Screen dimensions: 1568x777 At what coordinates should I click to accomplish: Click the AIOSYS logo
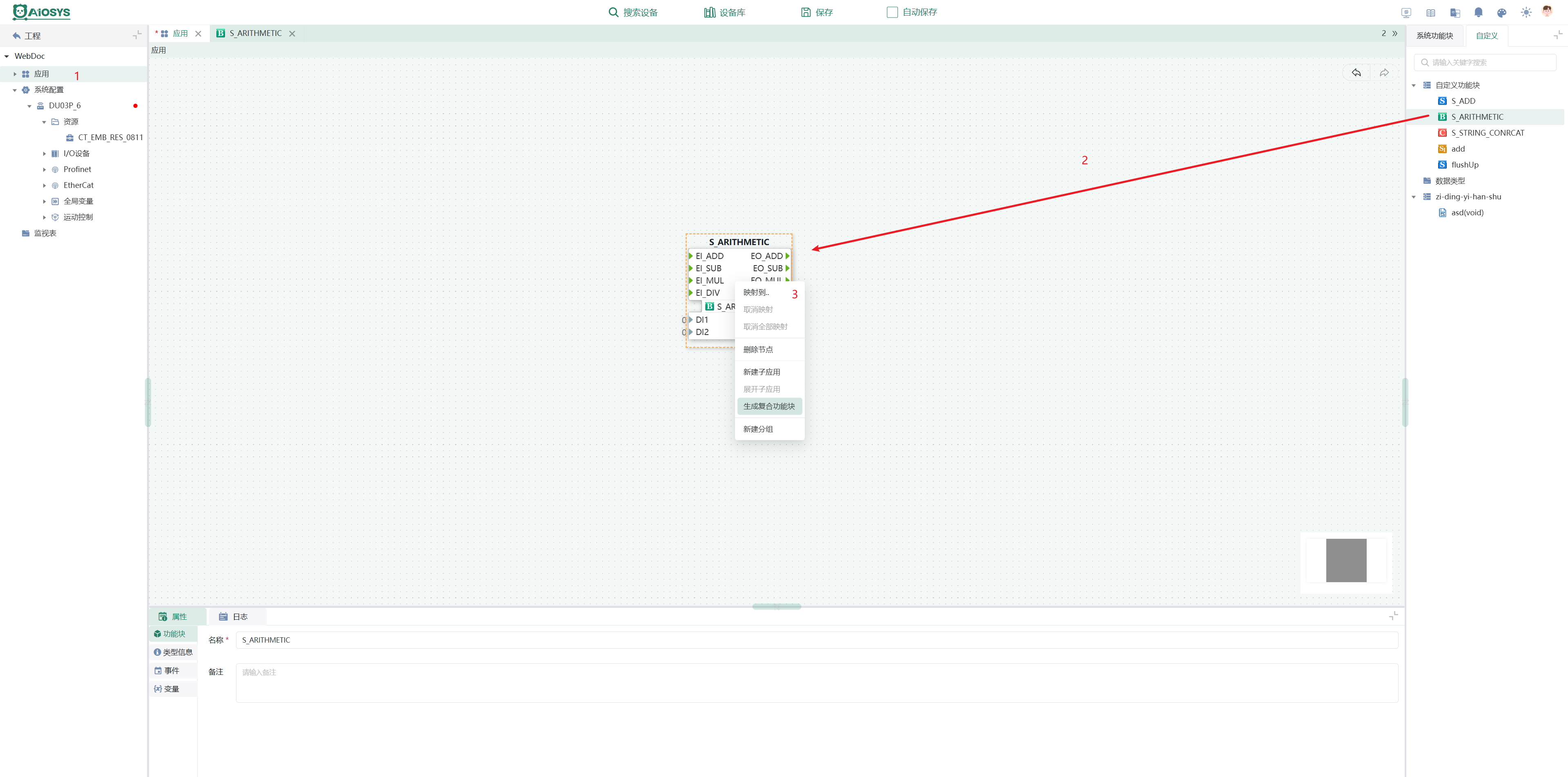pos(41,12)
